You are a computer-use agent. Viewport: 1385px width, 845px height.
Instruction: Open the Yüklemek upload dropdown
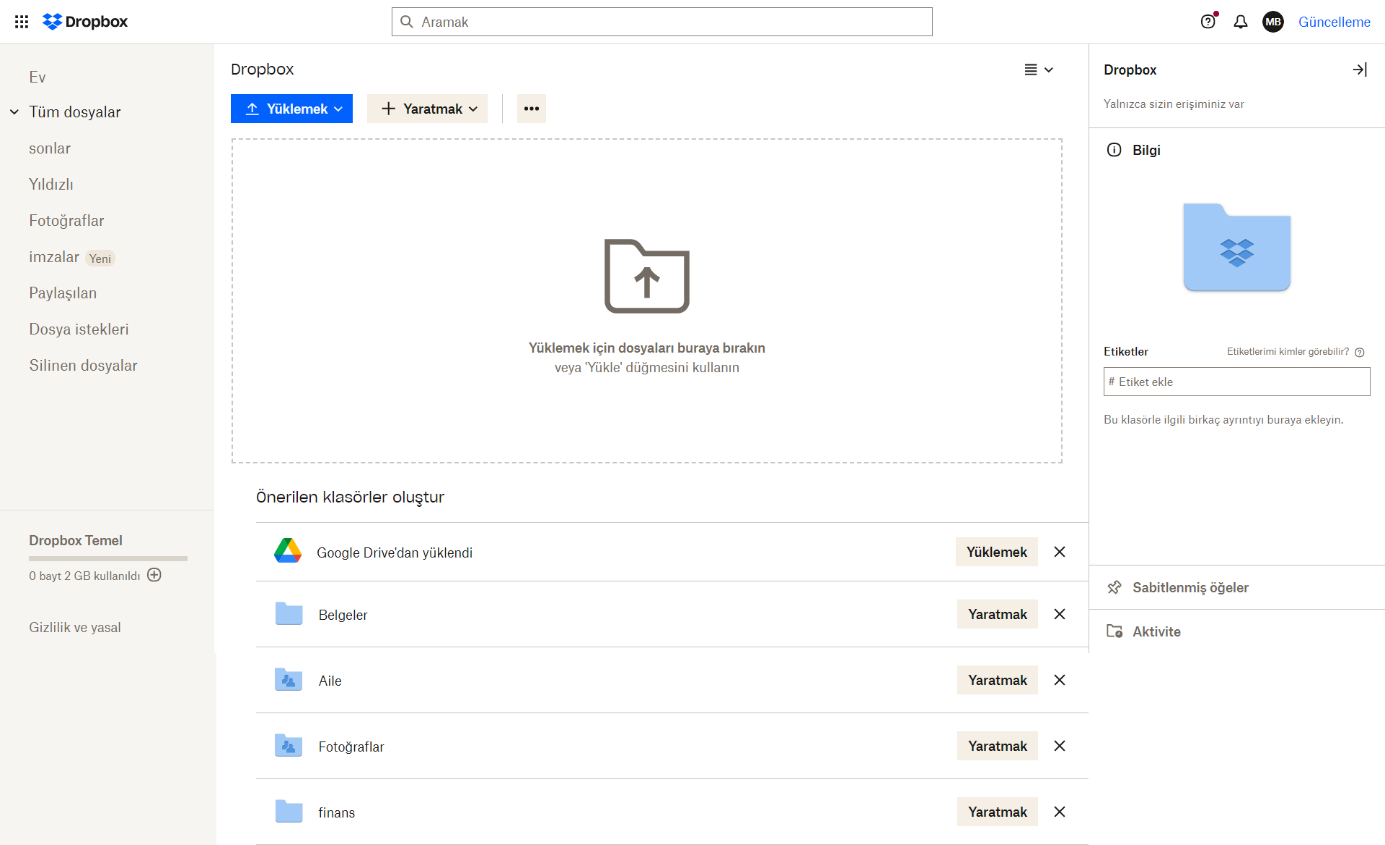pyautogui.click(x=292, y=109)
